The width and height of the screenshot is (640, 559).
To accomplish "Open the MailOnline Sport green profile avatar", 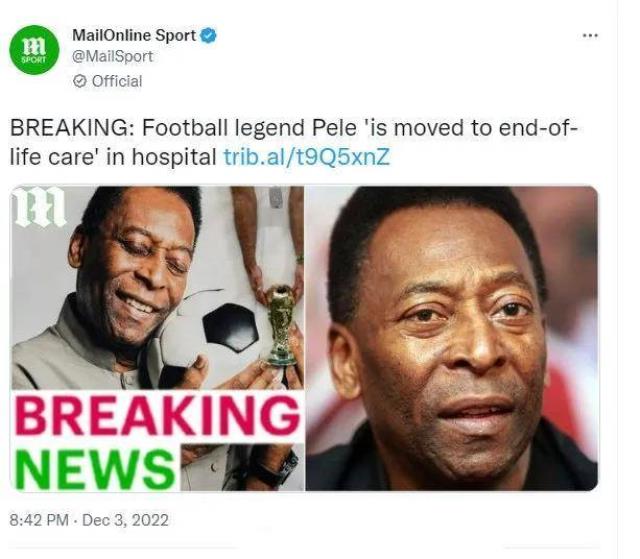I will click(34, 50).
